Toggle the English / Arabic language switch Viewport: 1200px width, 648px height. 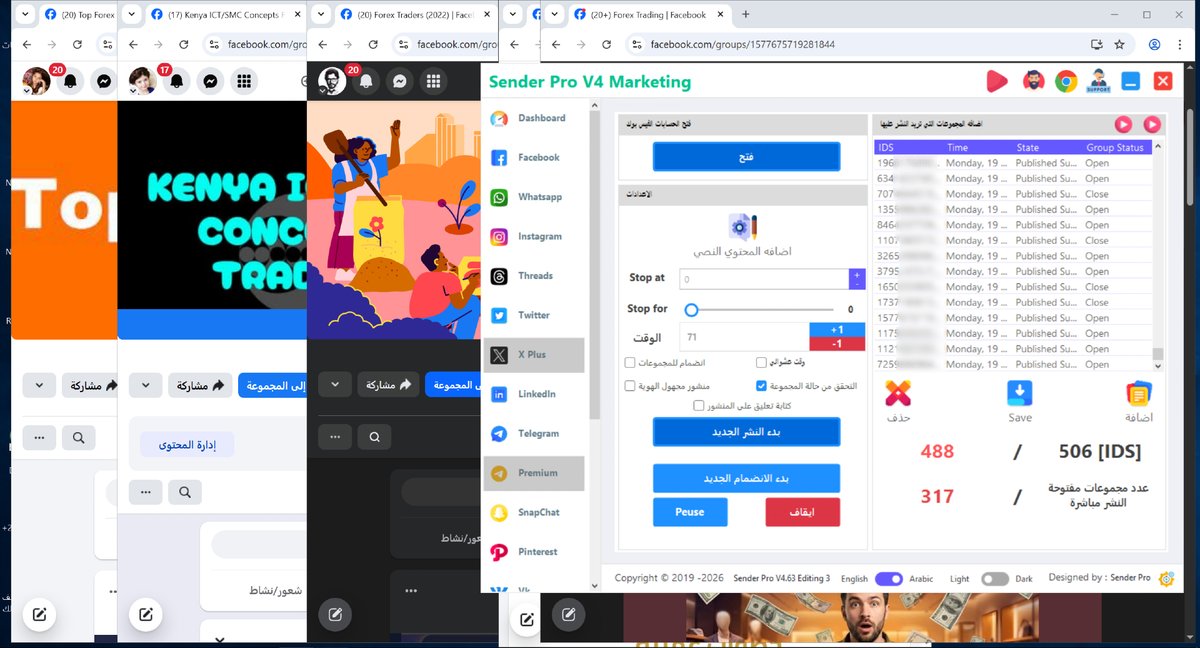[889, 579]
